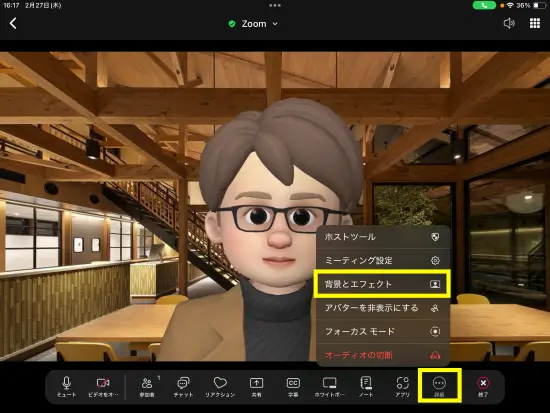Tap the green security shield icon

(x=232, y=24)
